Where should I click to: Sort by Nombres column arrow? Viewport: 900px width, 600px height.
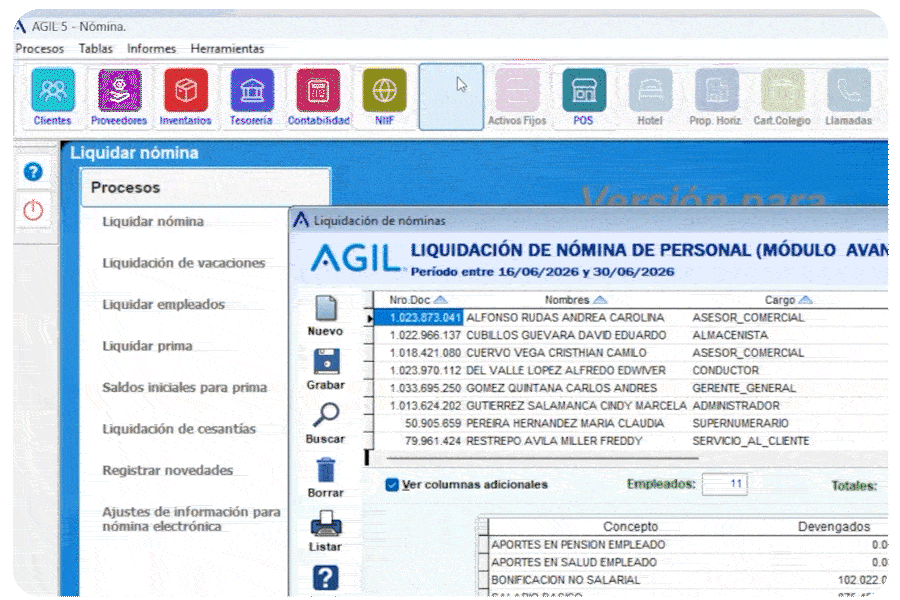[x=600, y=300]
